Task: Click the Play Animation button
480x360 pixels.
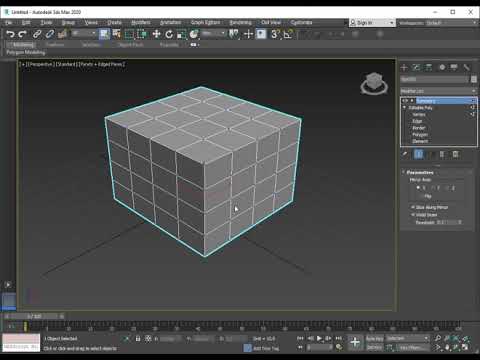Action: tap(319, 339)
